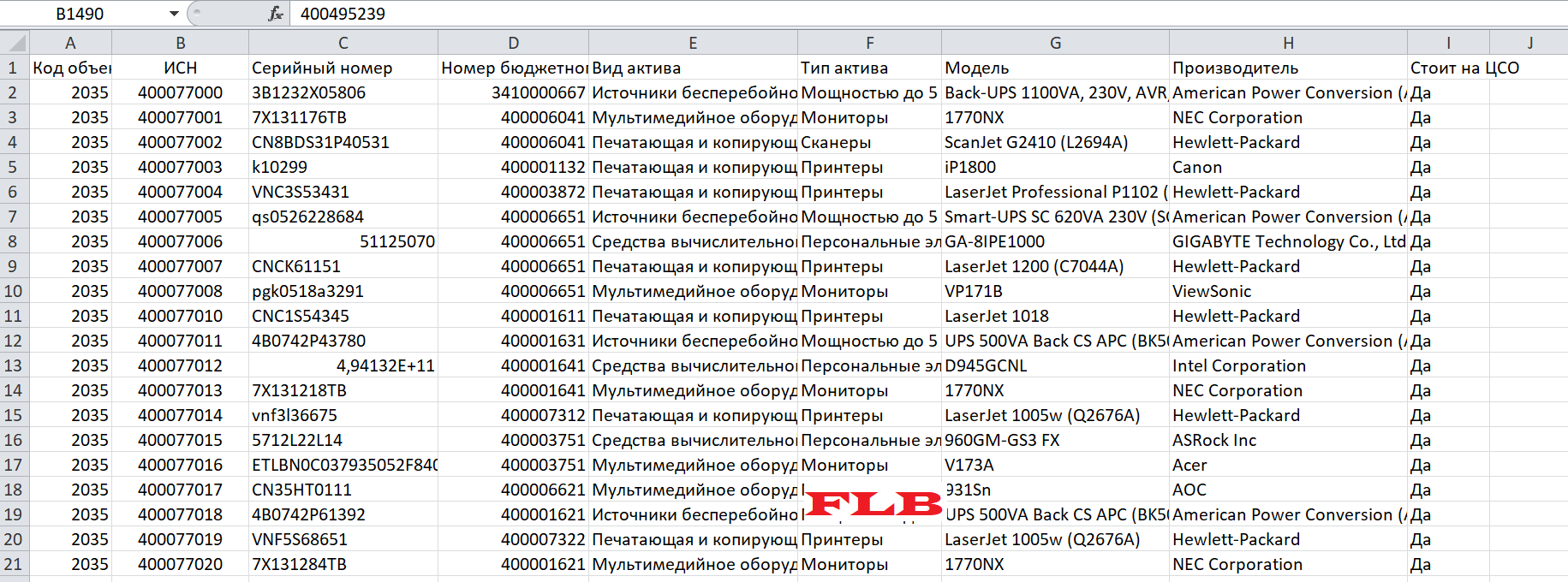
Task: Select cell with serial vnf3l36675
Action: [x=343, y=415]
